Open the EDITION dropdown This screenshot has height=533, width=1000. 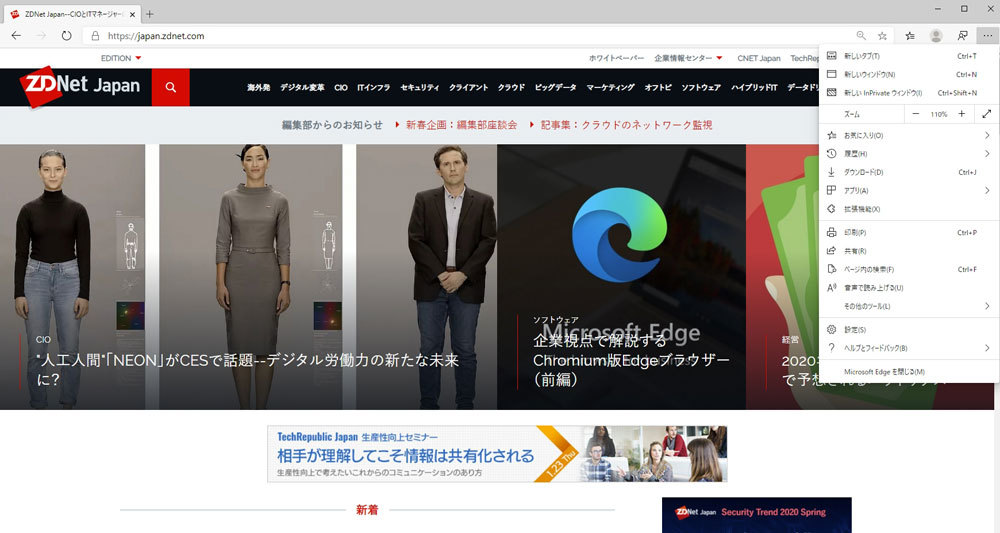[x=121, y=58]
